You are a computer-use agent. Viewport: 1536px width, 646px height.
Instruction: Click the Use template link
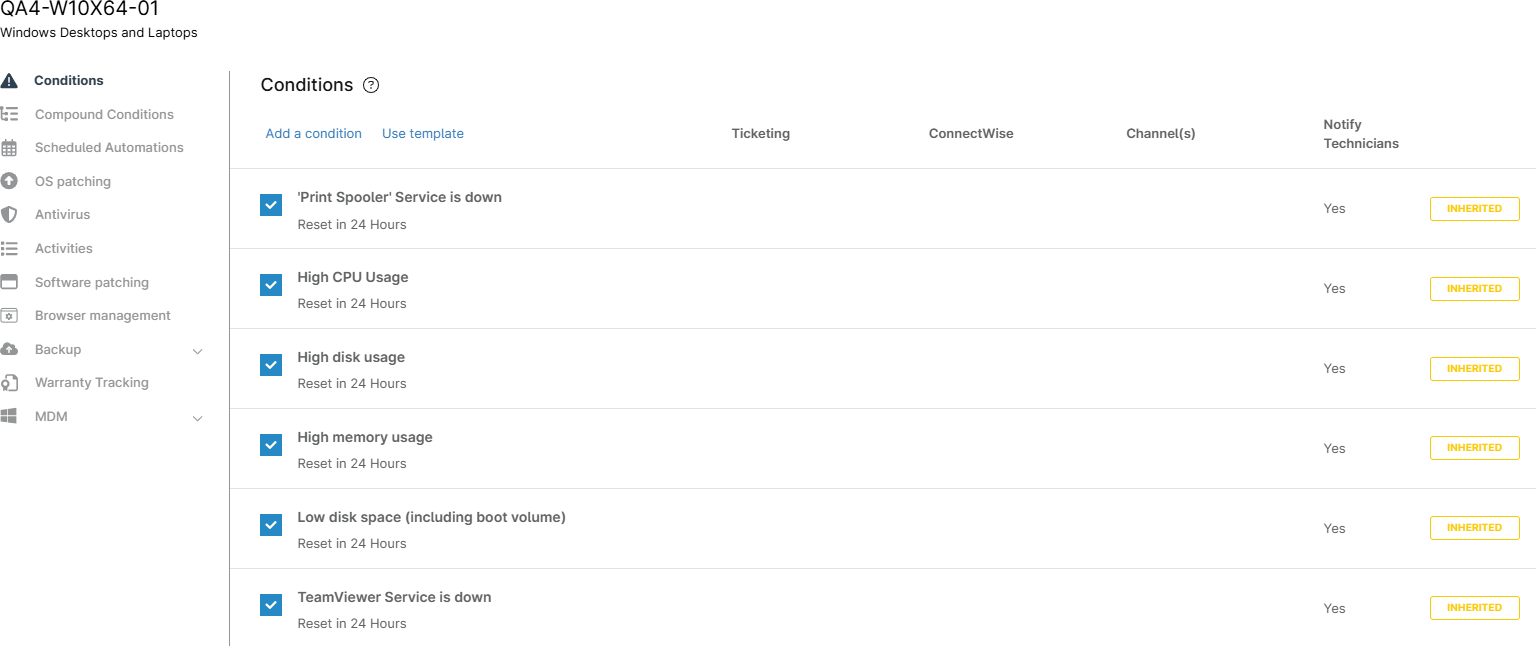422,134
